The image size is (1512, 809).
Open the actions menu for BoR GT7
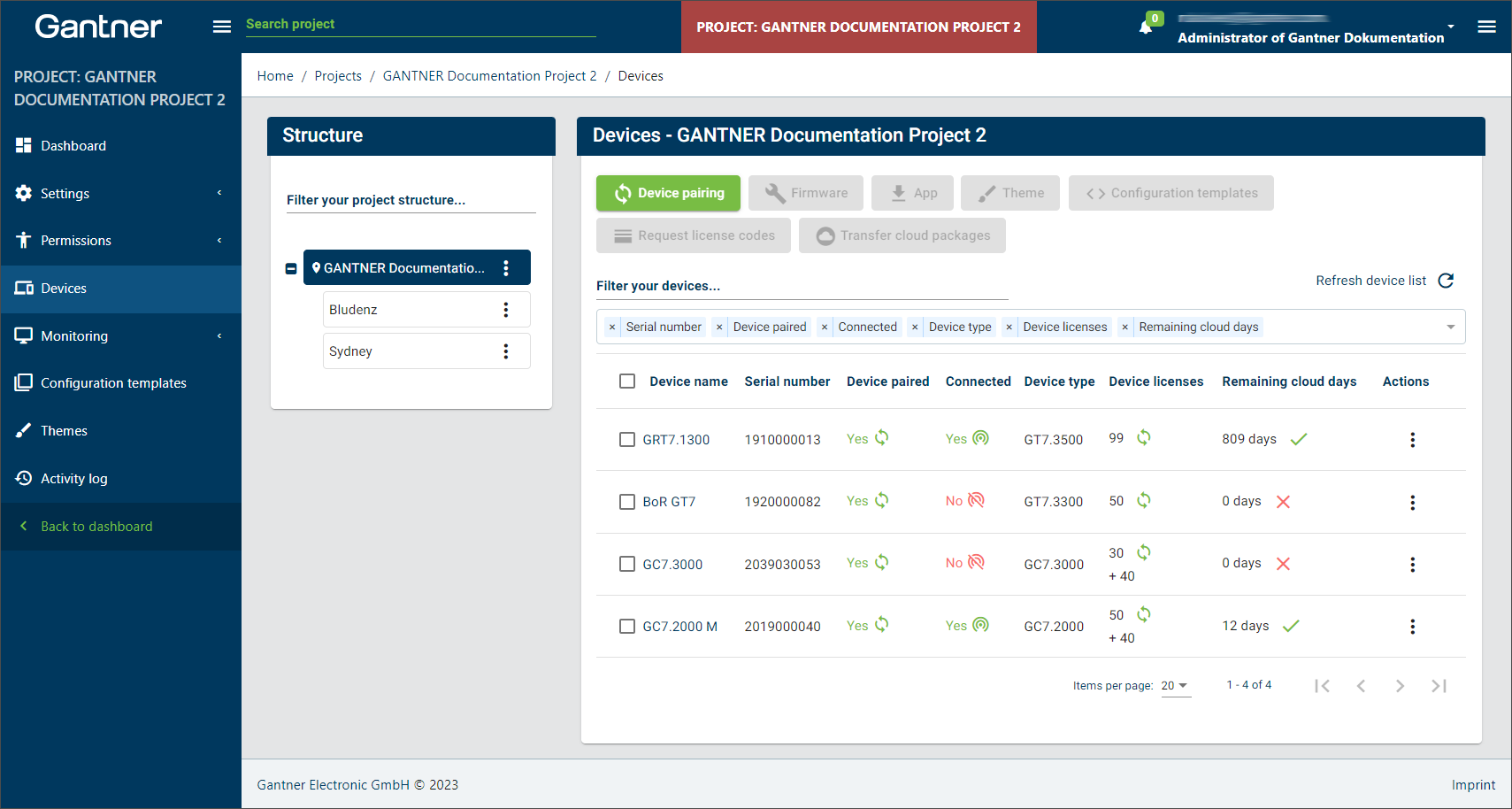coord(1413,503)
